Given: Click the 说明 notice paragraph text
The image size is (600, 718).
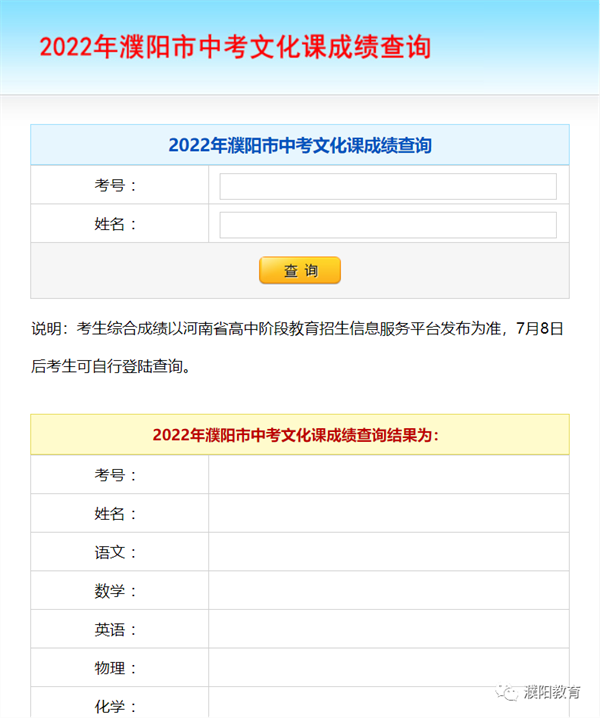Looking at the screenshot, I should pyautogui.click(x=297, y=347).
